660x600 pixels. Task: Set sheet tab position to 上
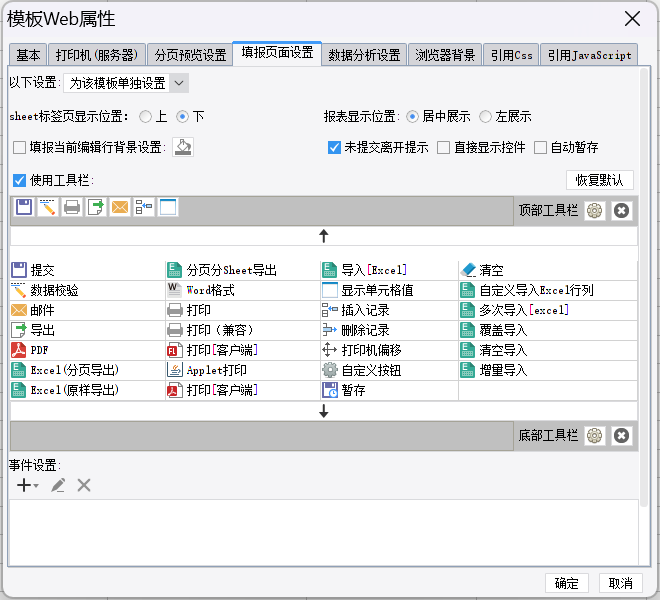[x=146, y=117]
